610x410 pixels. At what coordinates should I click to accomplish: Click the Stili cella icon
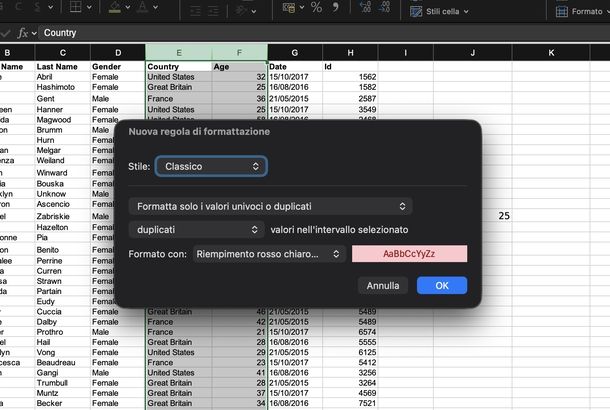point(416,11)
